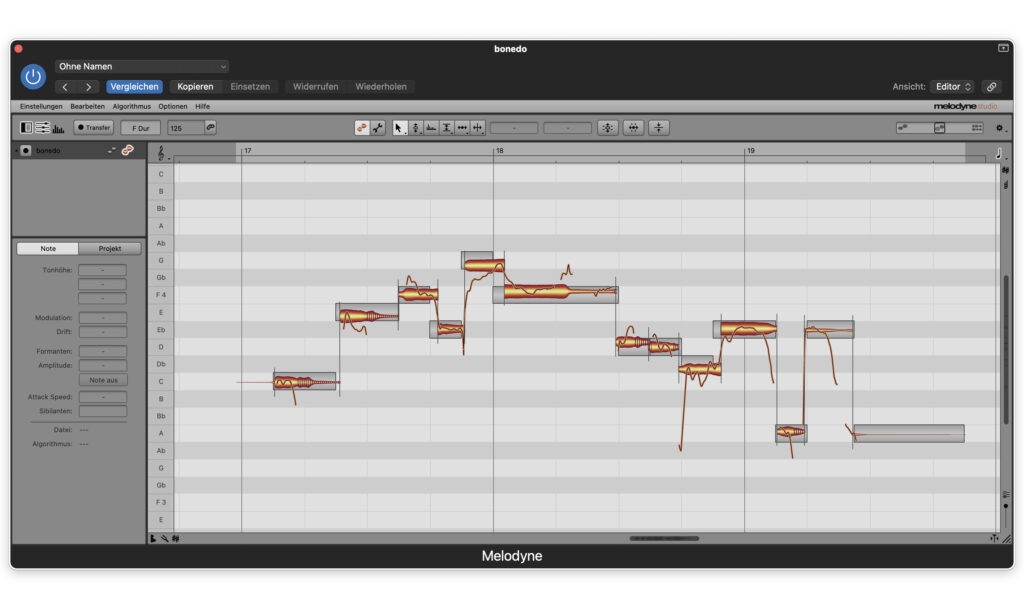This screenshot has height=614, width=1024.
Task: Click the Wiederholen button
Action: pos(381,86)
